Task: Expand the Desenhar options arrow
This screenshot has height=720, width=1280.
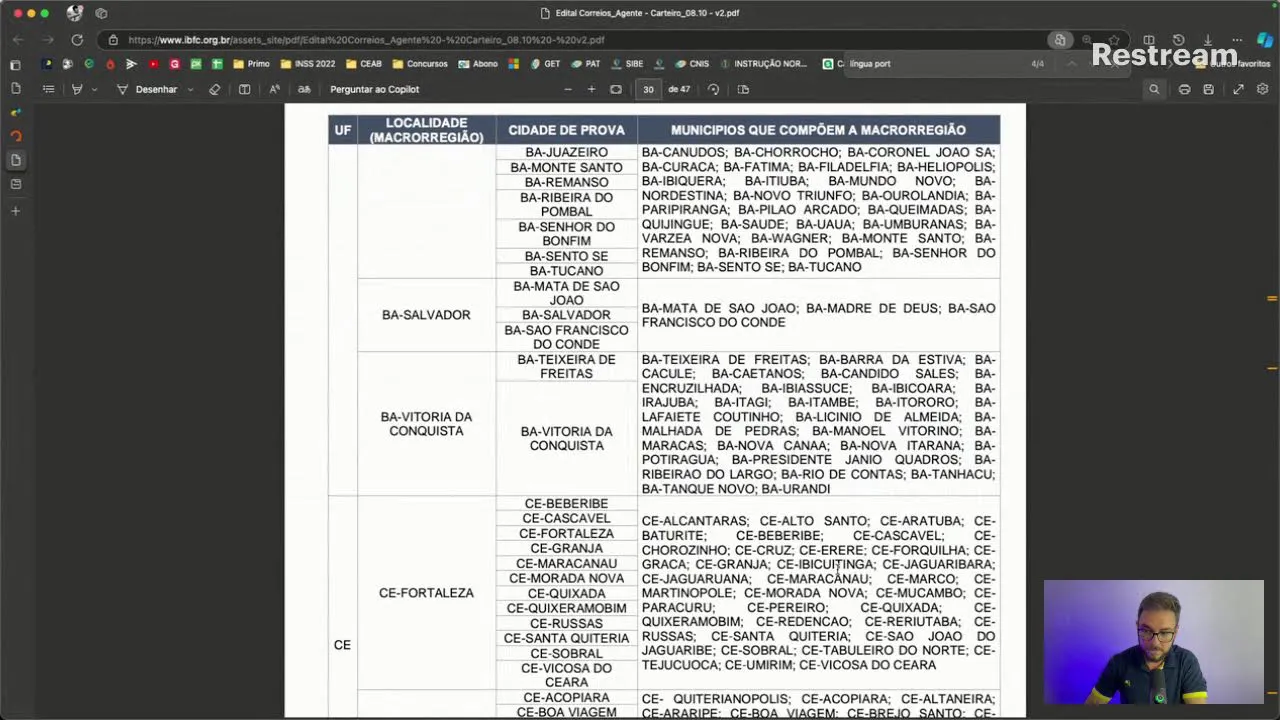Action: [x=190, y=89]
